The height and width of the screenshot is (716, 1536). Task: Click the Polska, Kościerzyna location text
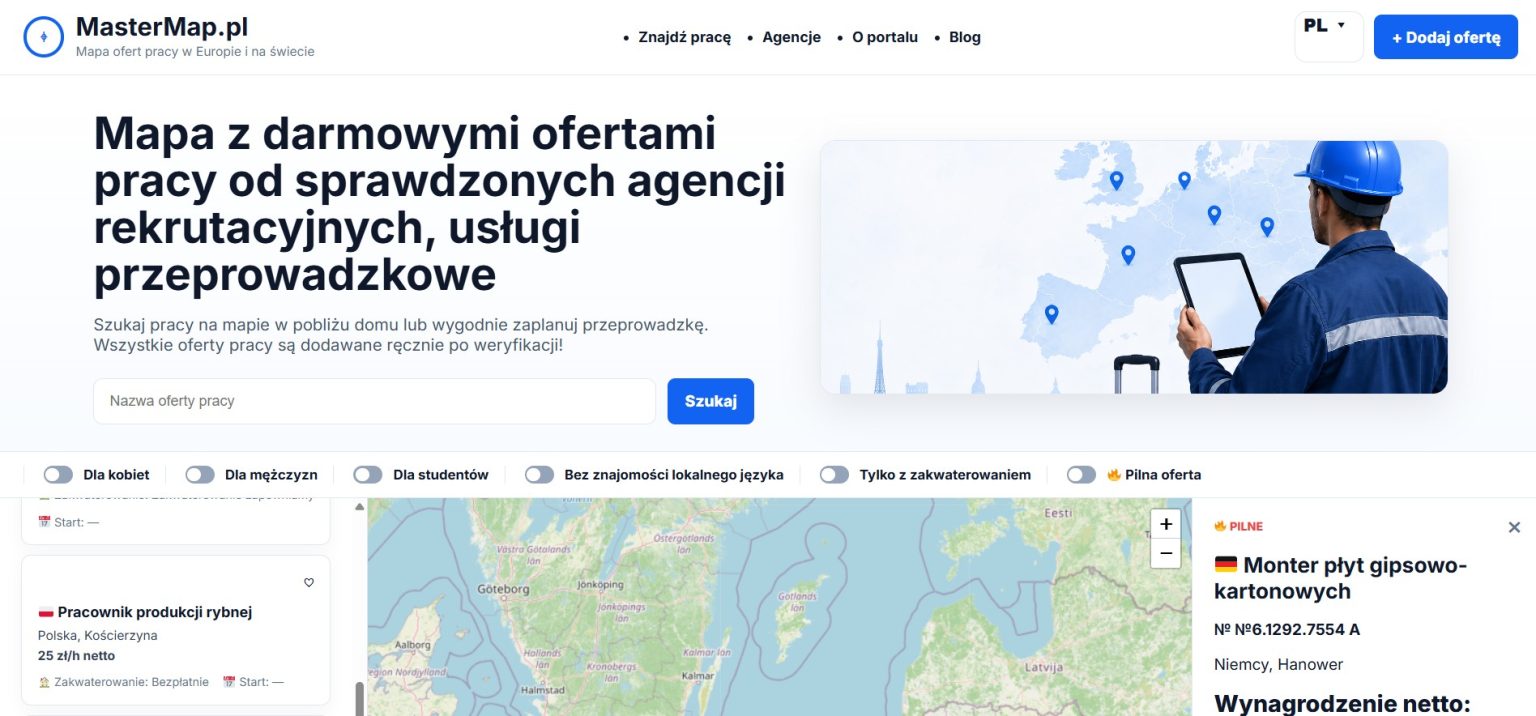pos(98,635)
